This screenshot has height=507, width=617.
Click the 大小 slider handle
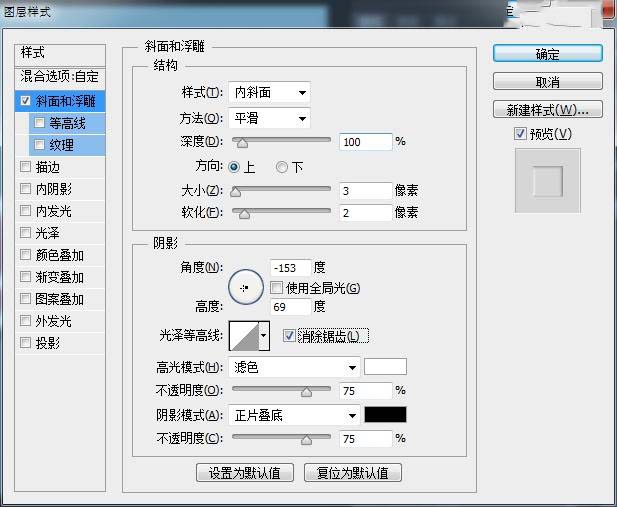235,192
